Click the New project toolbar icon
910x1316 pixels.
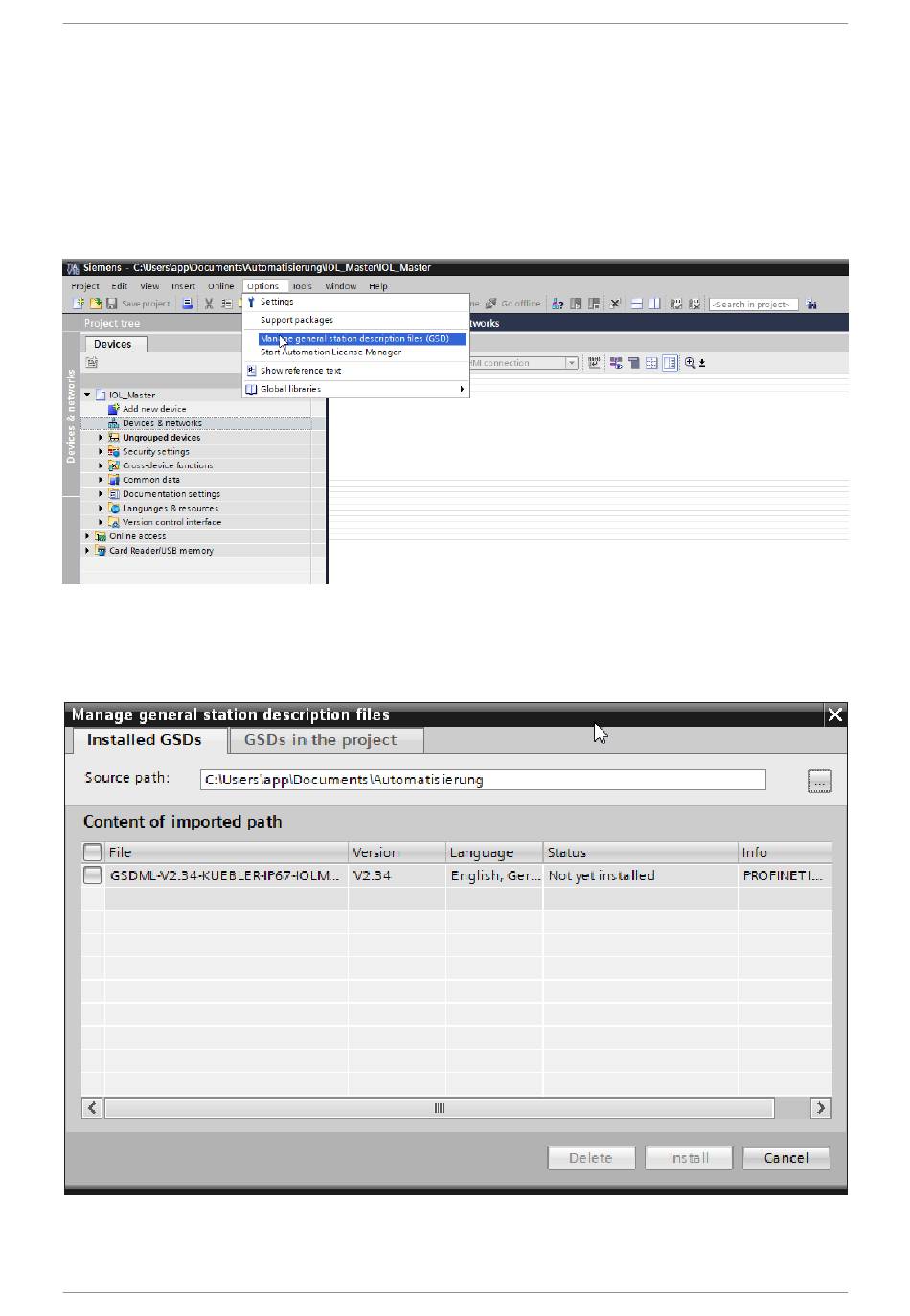[x=79, y=304]
